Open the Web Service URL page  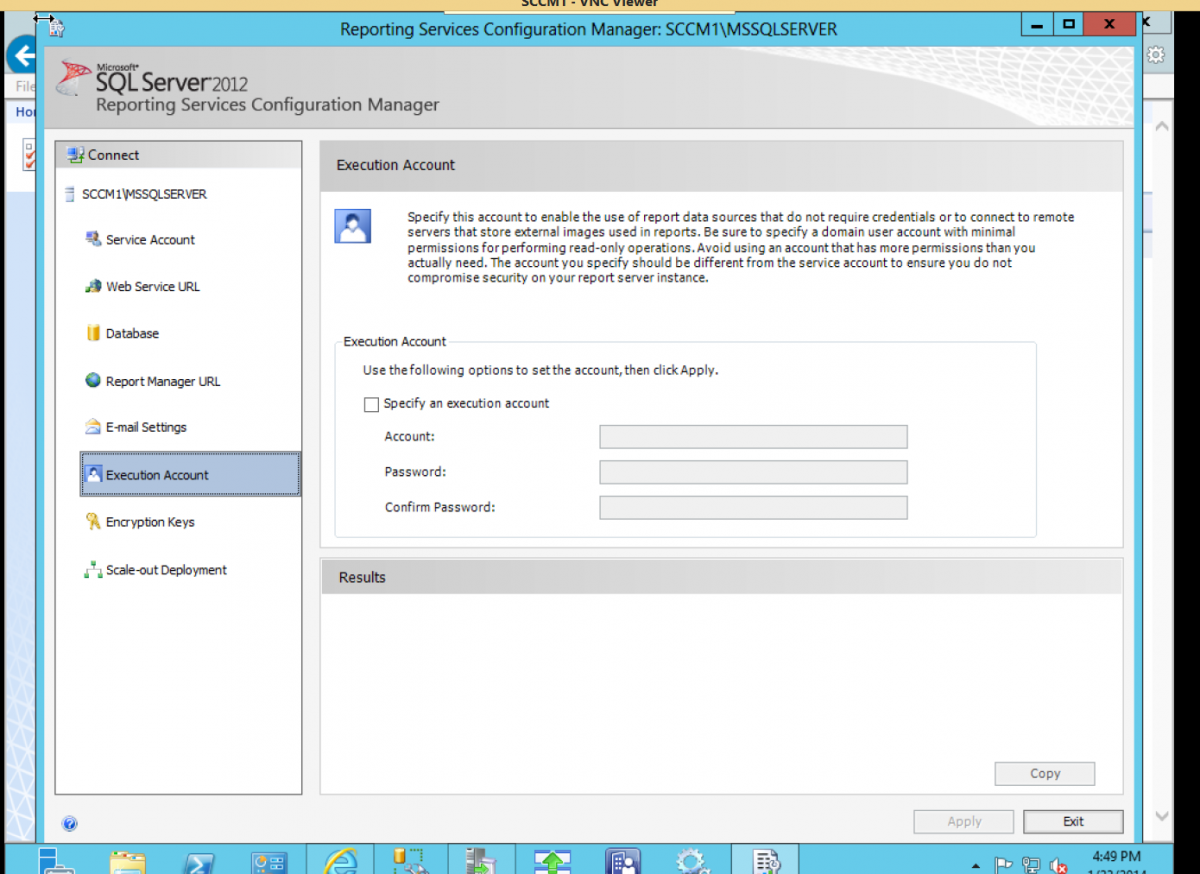pos(152,287)
